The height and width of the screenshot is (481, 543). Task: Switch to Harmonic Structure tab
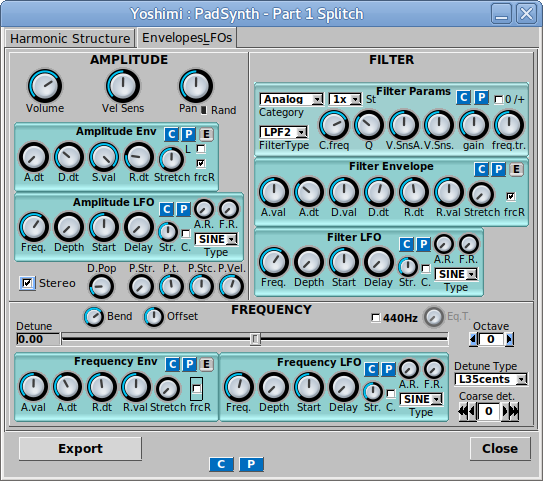coord(70,38)
